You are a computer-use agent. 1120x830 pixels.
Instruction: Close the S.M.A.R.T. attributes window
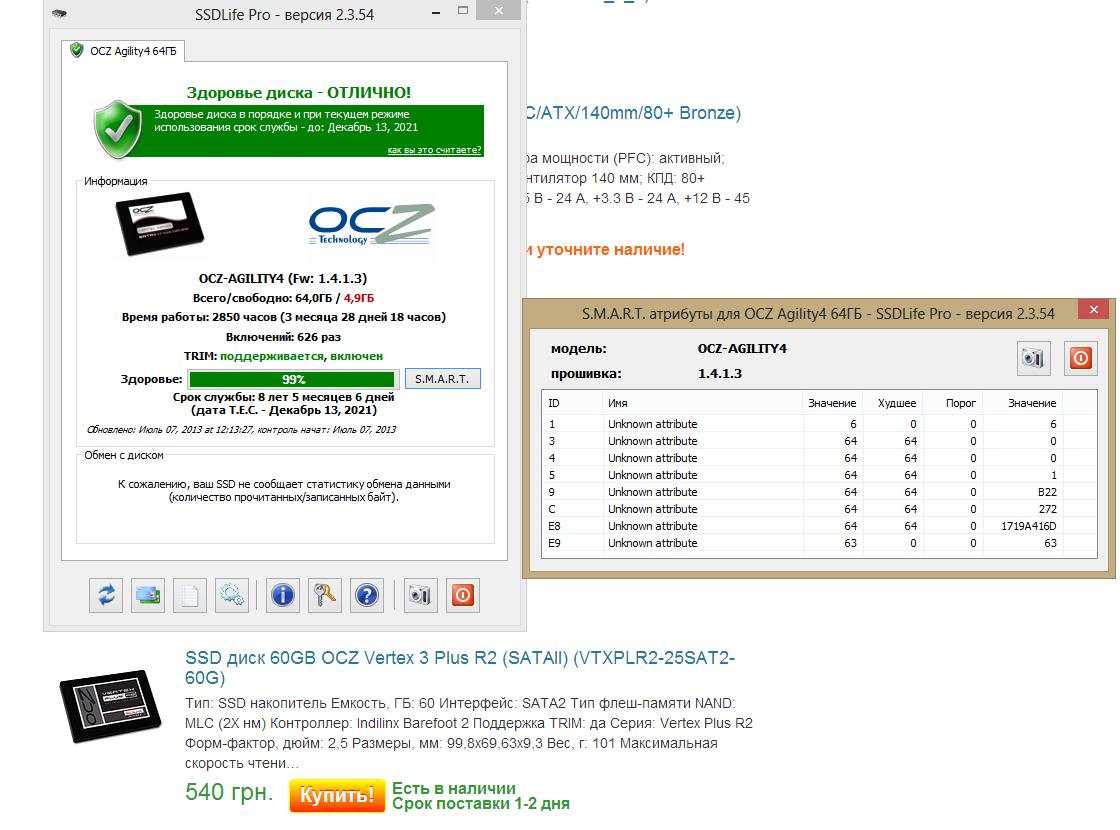(x=1094, y=309)
